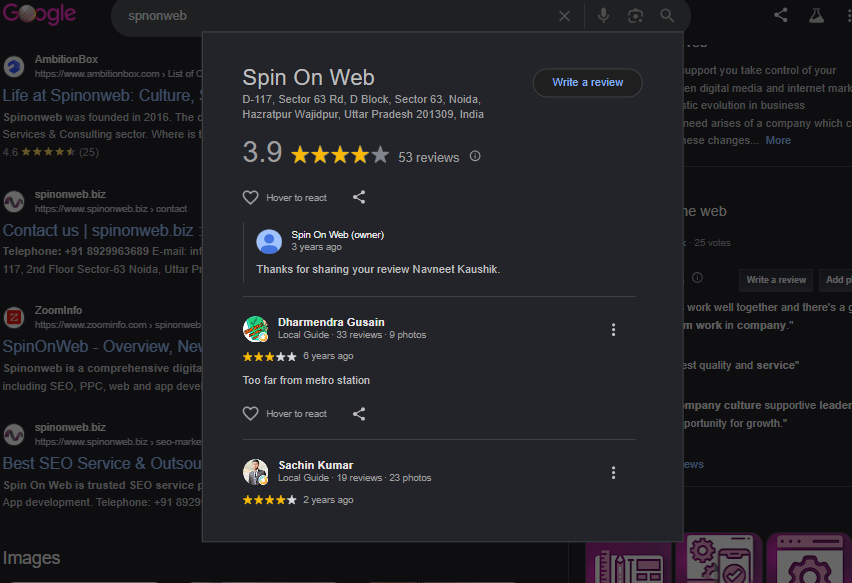Open more options for Sachin Kumar's review
The width and height of the screenshot is (852, 583).
point(613,473)
